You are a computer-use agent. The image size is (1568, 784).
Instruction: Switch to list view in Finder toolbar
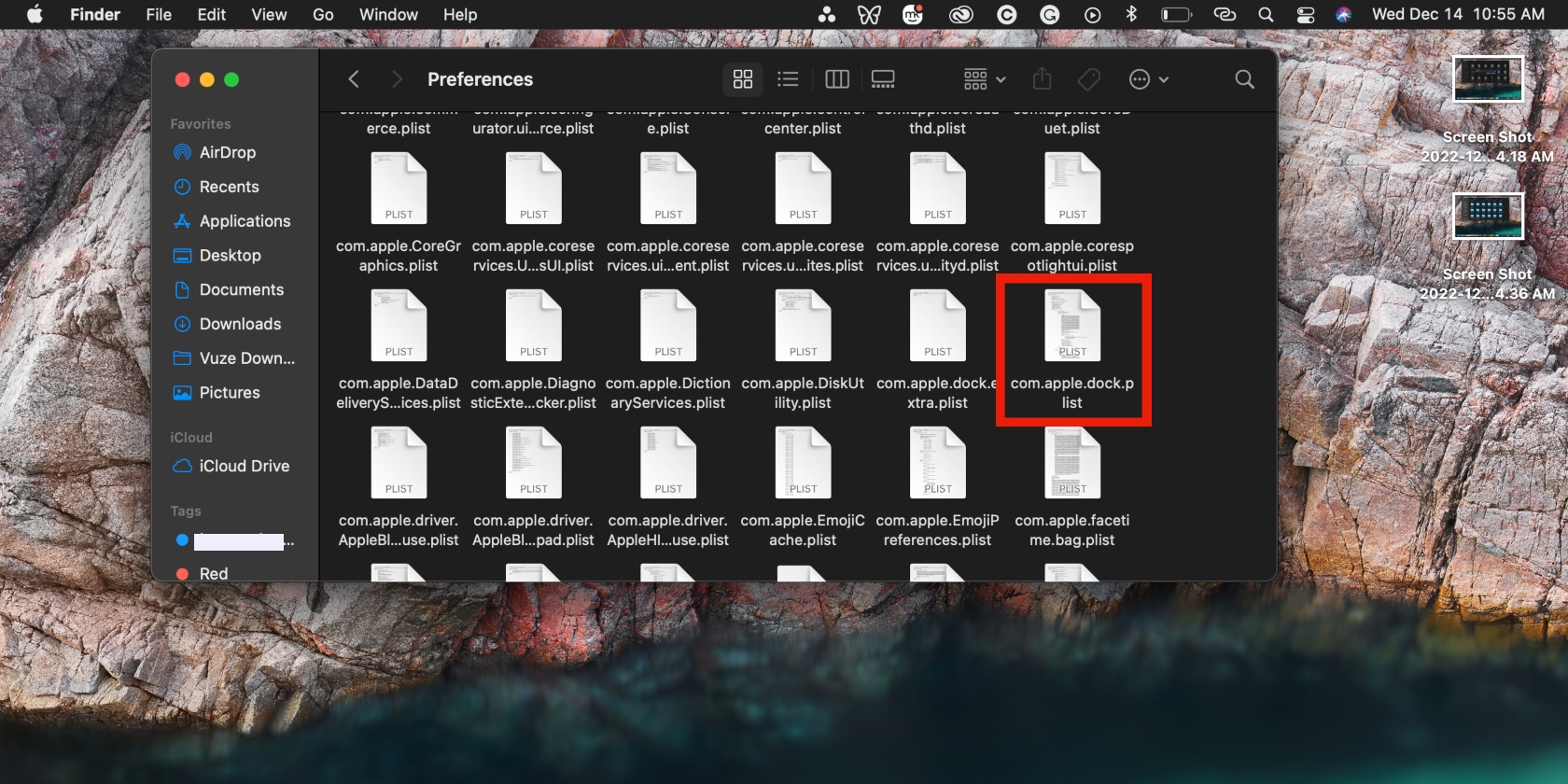click(789, 79)
